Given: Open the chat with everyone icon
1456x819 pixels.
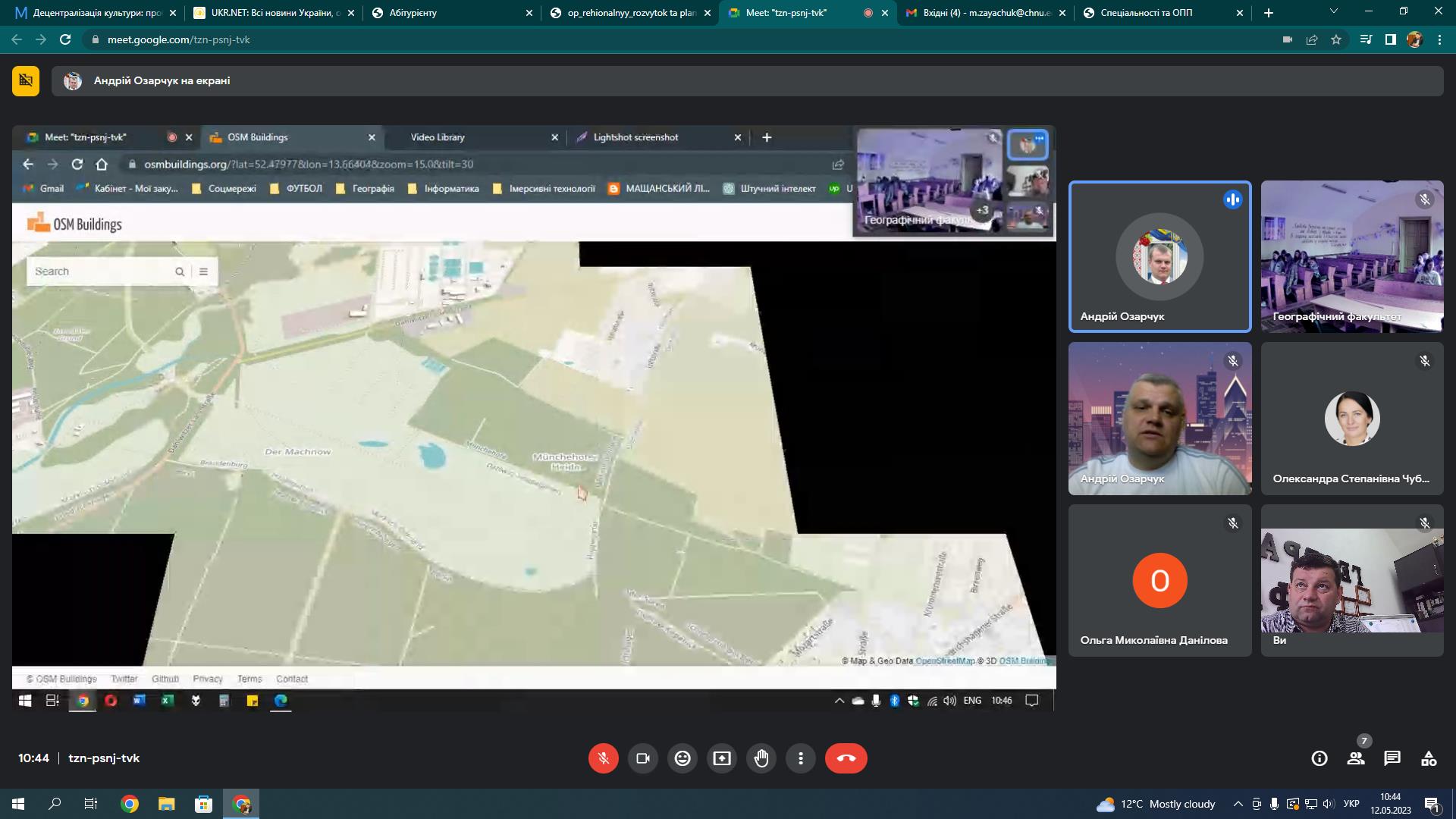Looking at the screenshot, I should coord(1392,758).
